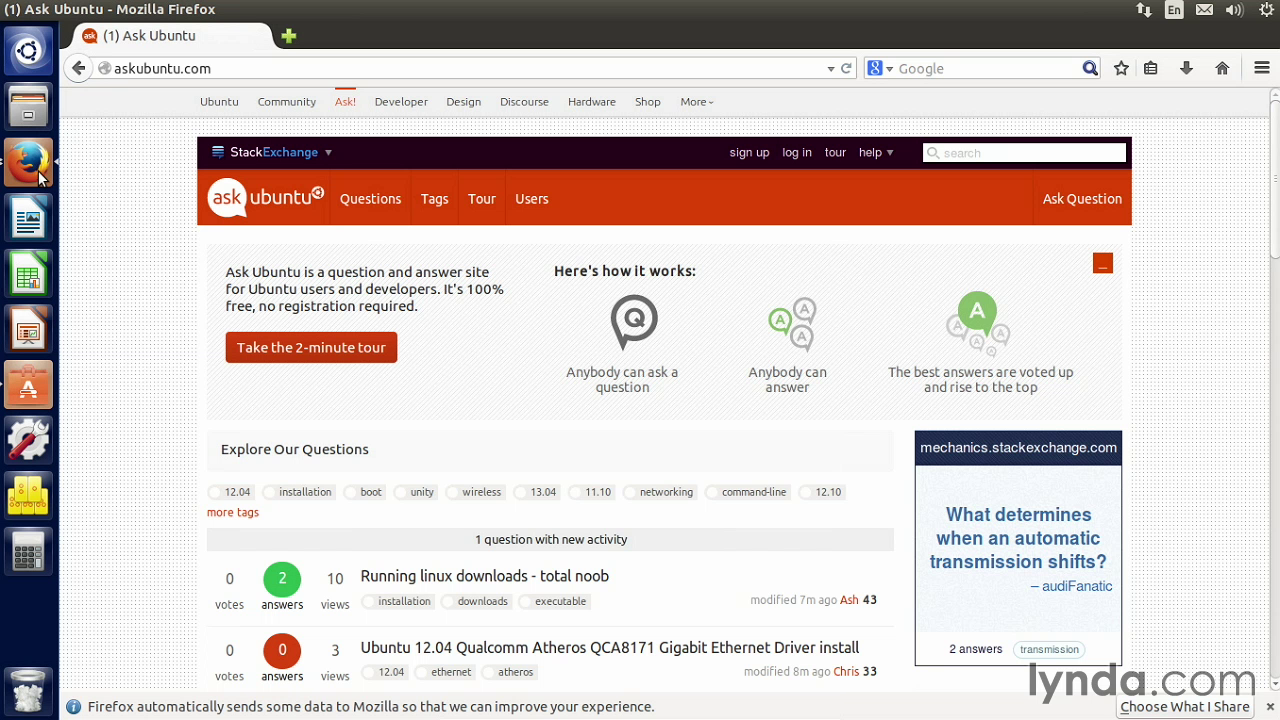Open the Users menu item
The height and width of the screenshot is (720, 1280).
[x=532, y=199]
